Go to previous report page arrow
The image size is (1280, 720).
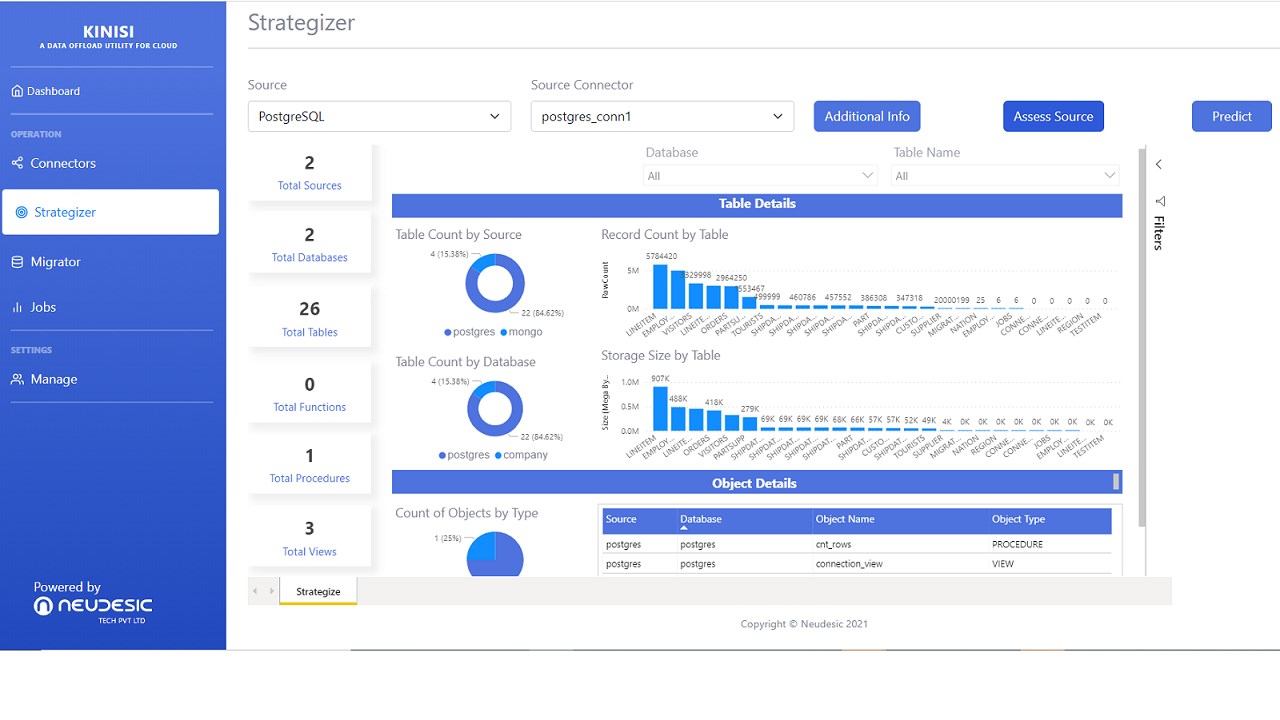[x=255, y=591]
